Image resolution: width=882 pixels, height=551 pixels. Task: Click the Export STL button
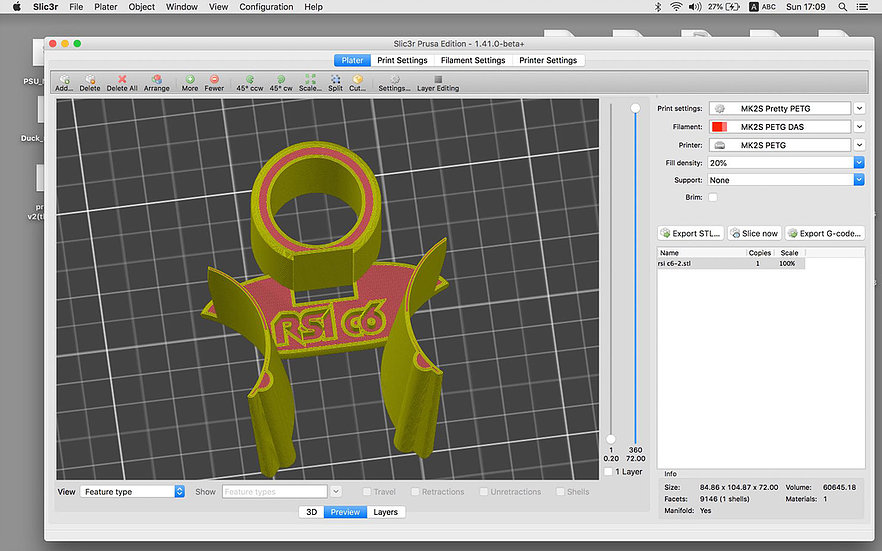pos(690,233)
